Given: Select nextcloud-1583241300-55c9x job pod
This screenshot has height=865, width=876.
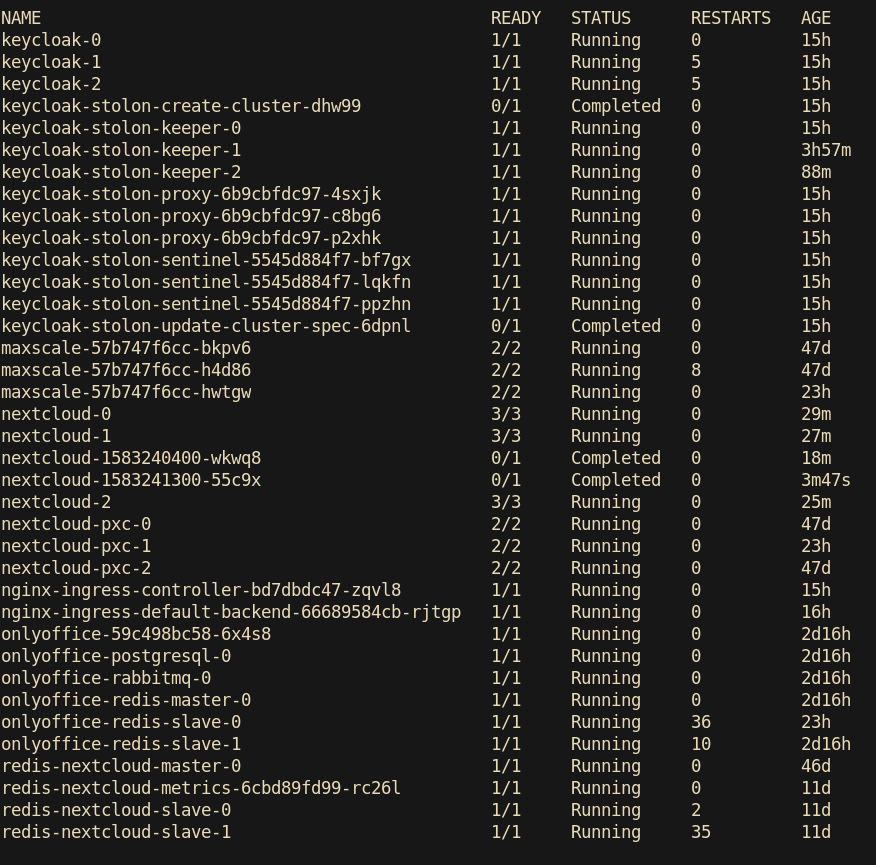Looking at the screenshot, I should coord(131,480).
